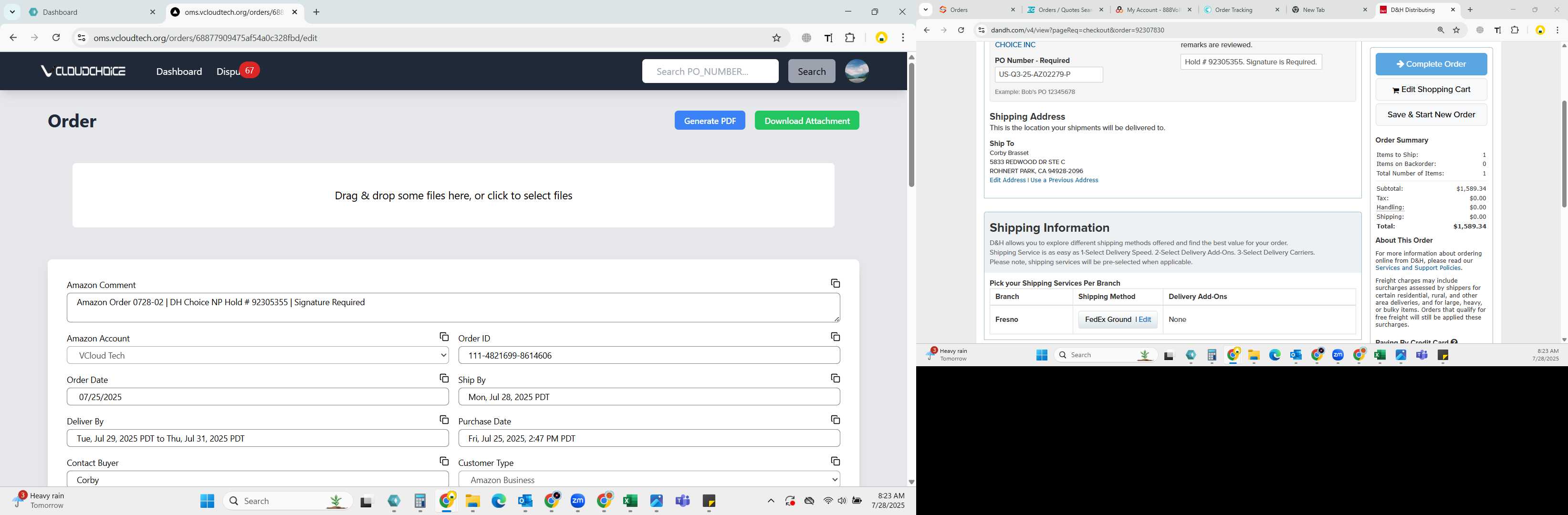Screen dimensions: 1568x515
Task: Focus the Search PO_NUMBER input field
Action: 710,71
